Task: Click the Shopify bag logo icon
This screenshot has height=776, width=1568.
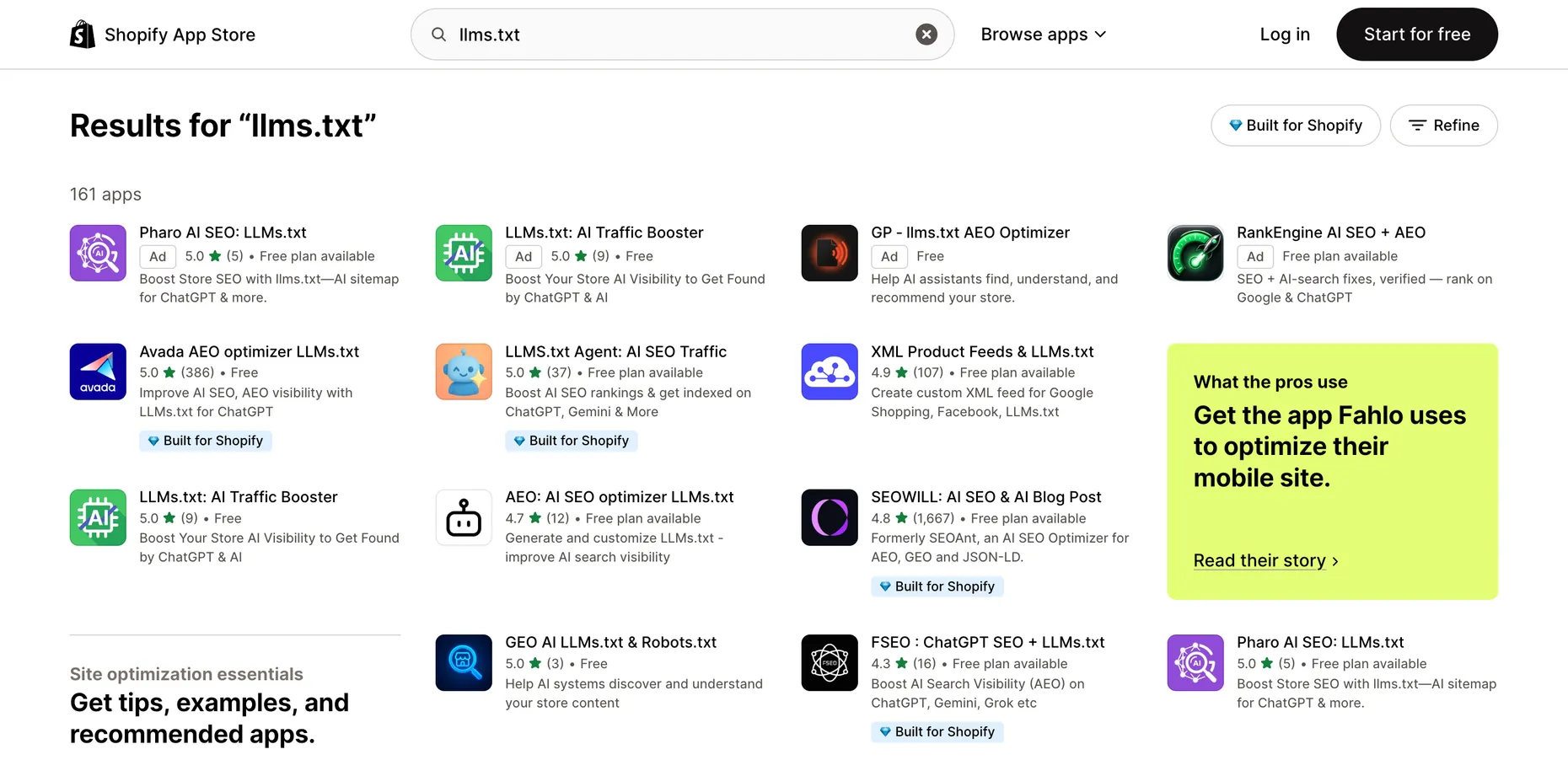Action: 83,35
